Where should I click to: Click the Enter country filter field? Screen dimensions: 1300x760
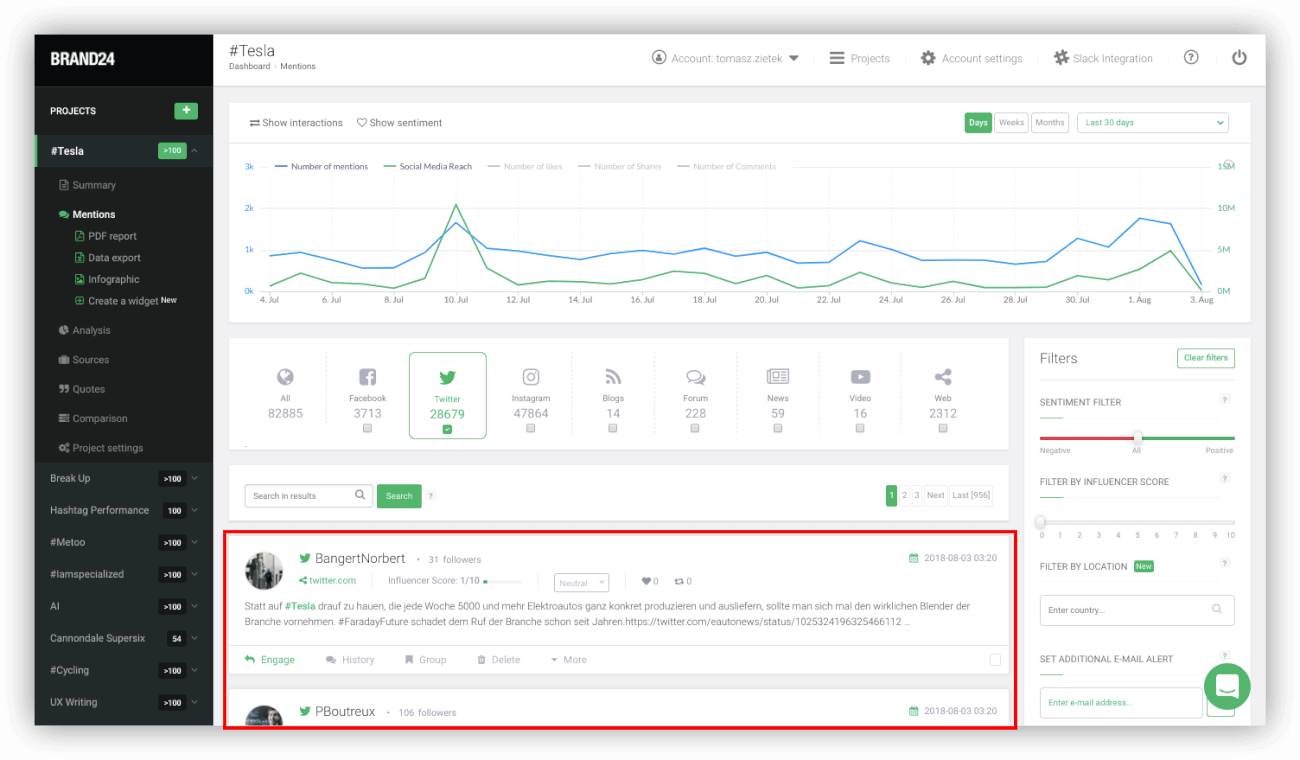click(1137, 609)
